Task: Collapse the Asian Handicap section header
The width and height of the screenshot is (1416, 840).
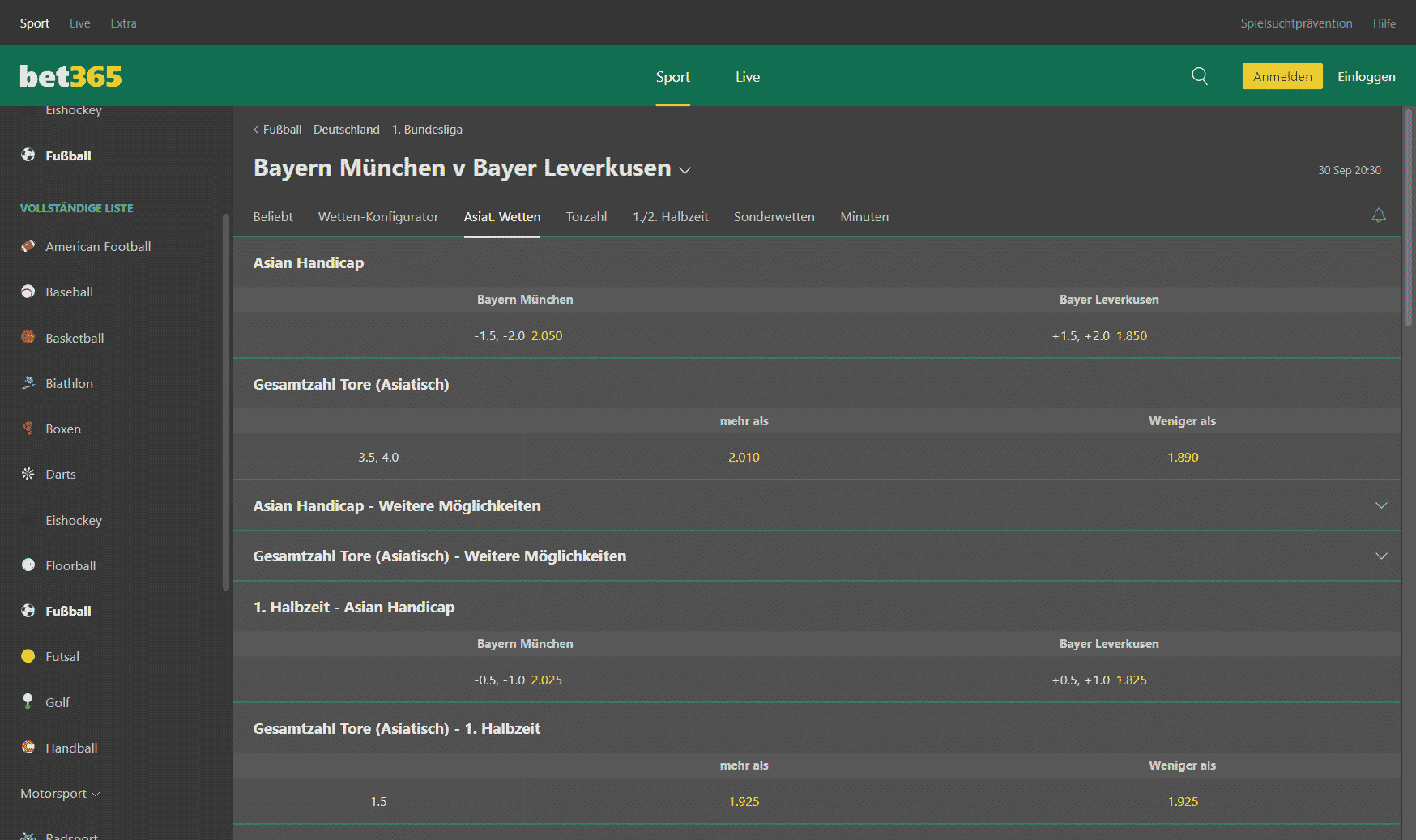Action: [x=817, y=262]
